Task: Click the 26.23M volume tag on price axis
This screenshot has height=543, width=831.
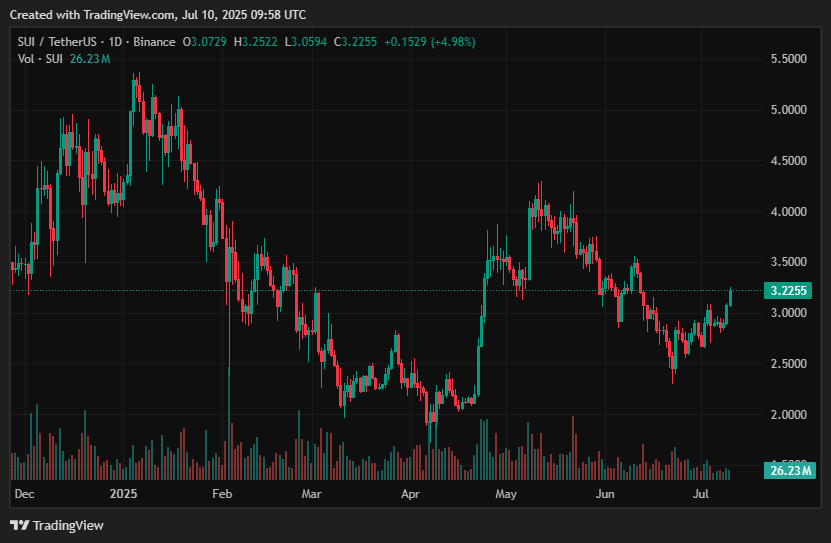Action: click(x=790, y=470)
